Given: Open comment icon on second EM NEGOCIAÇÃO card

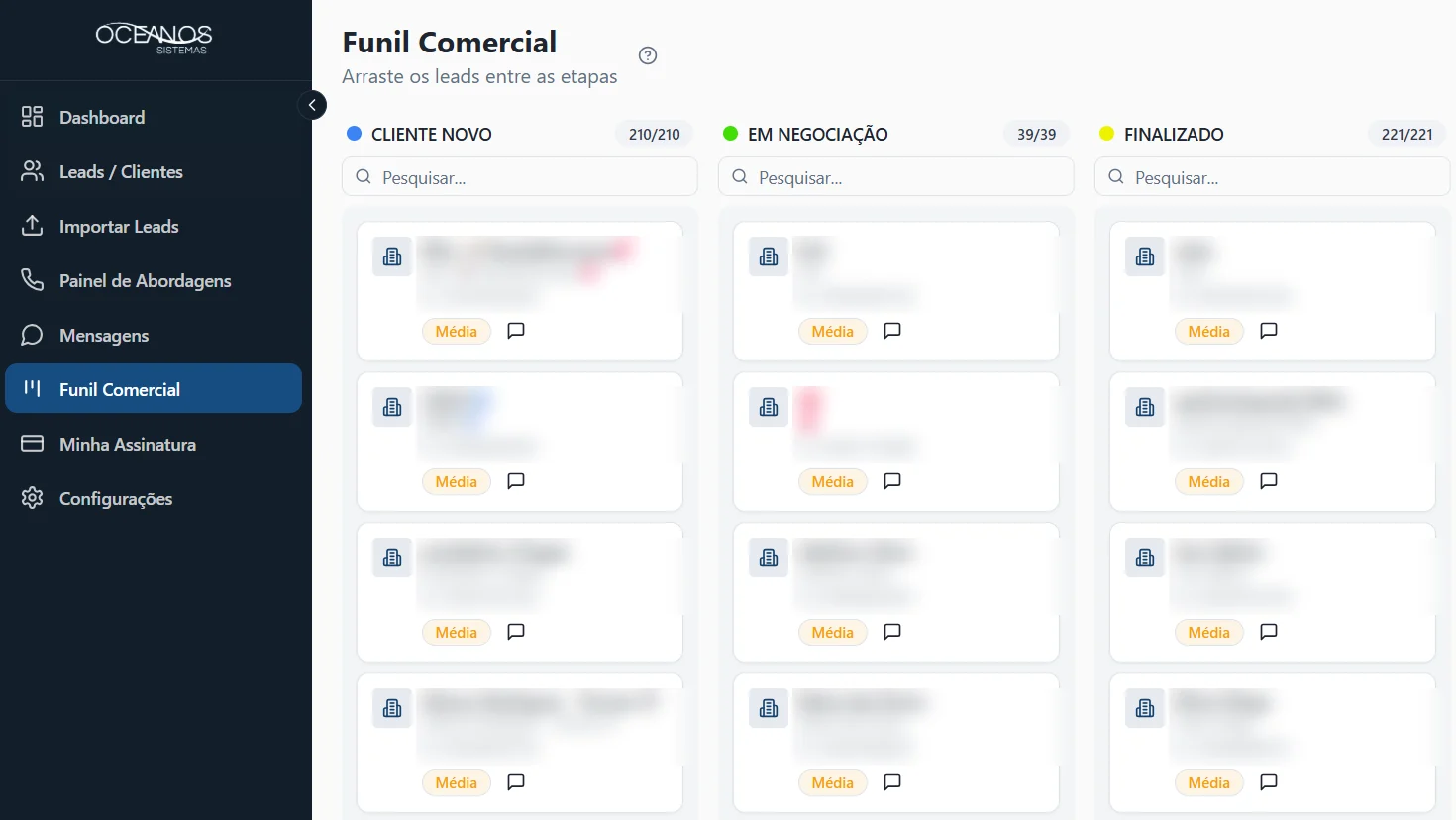Looking at the screenshot, I should coord(892,481).
